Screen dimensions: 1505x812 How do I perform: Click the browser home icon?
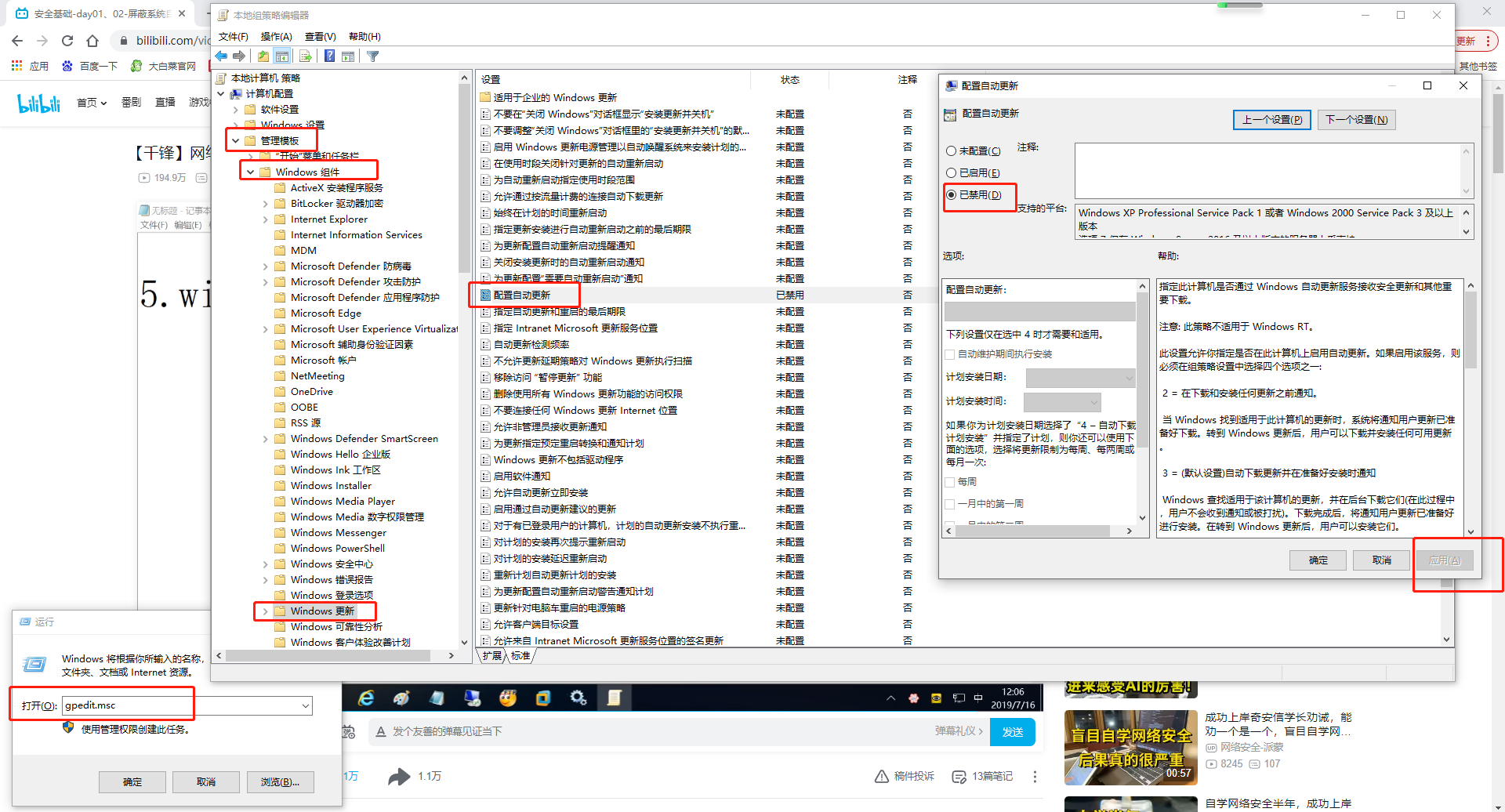pos(92,41)
